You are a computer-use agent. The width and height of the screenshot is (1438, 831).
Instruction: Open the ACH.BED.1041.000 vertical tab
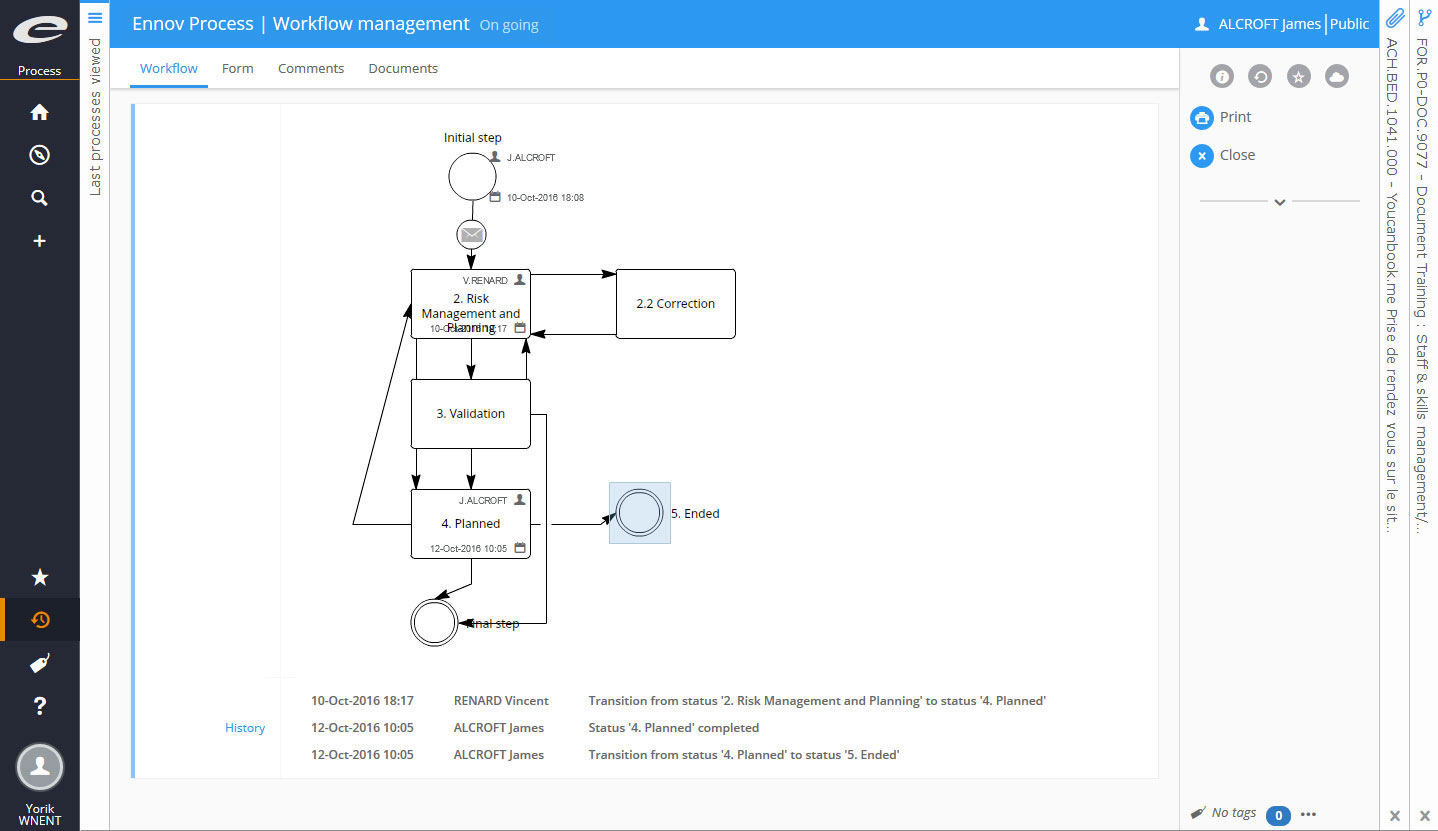coord(1393,285)
